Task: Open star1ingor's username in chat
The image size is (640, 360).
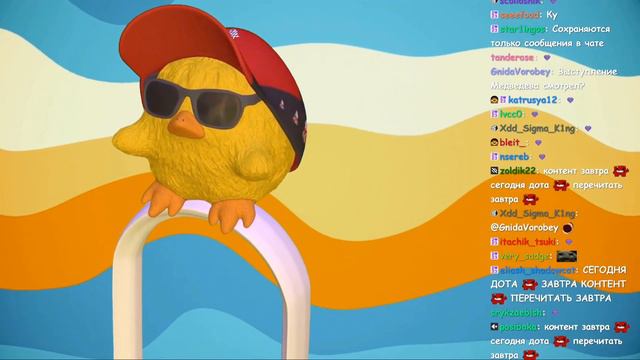Action: (522, 29)
